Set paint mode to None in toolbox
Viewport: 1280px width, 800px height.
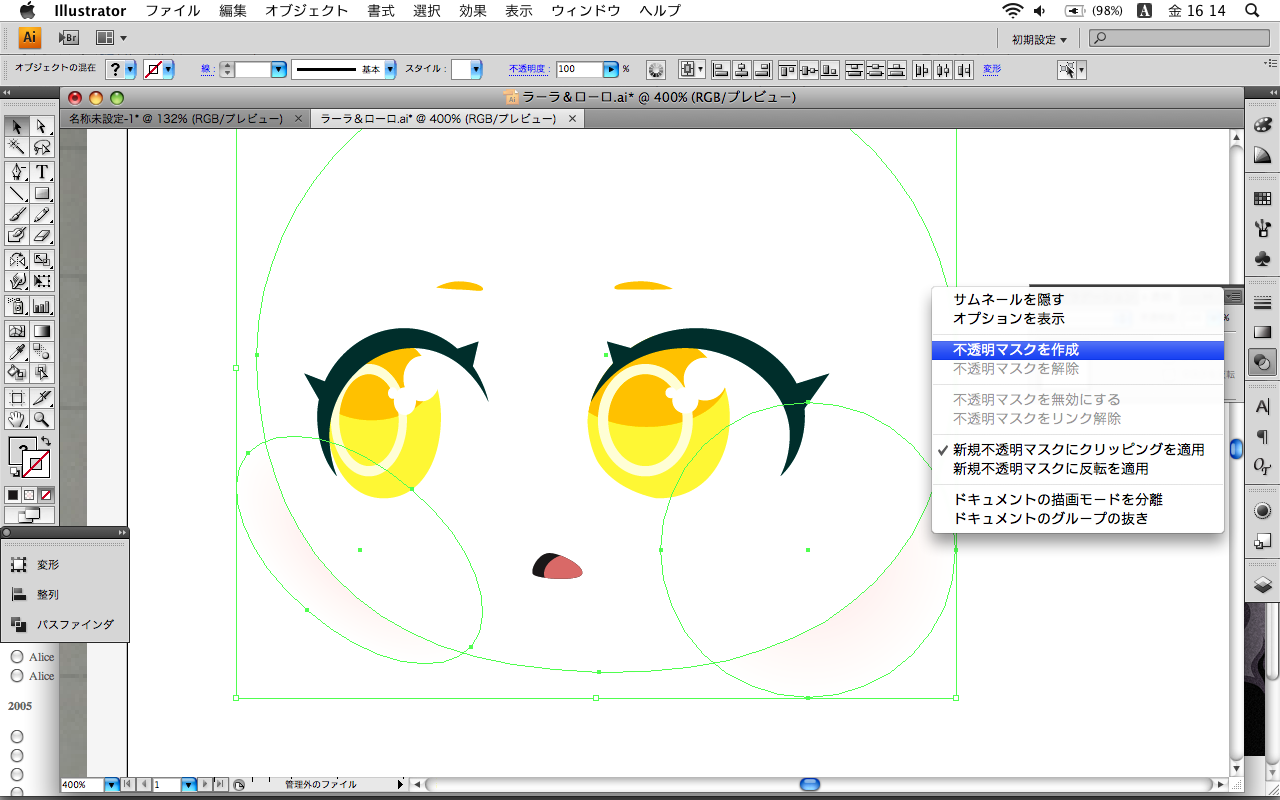click(46, 495)
